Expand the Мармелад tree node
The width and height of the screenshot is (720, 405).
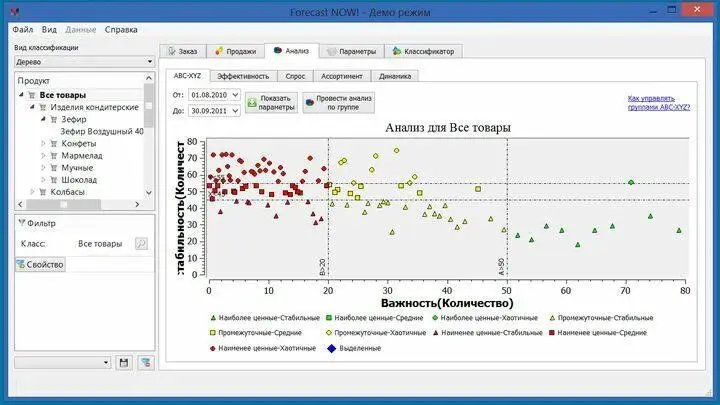pyautogui.click(x=43, y=156)
